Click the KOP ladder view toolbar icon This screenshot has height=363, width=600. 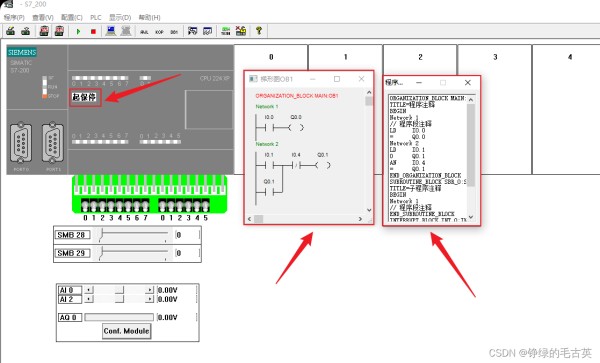[159, 32]
